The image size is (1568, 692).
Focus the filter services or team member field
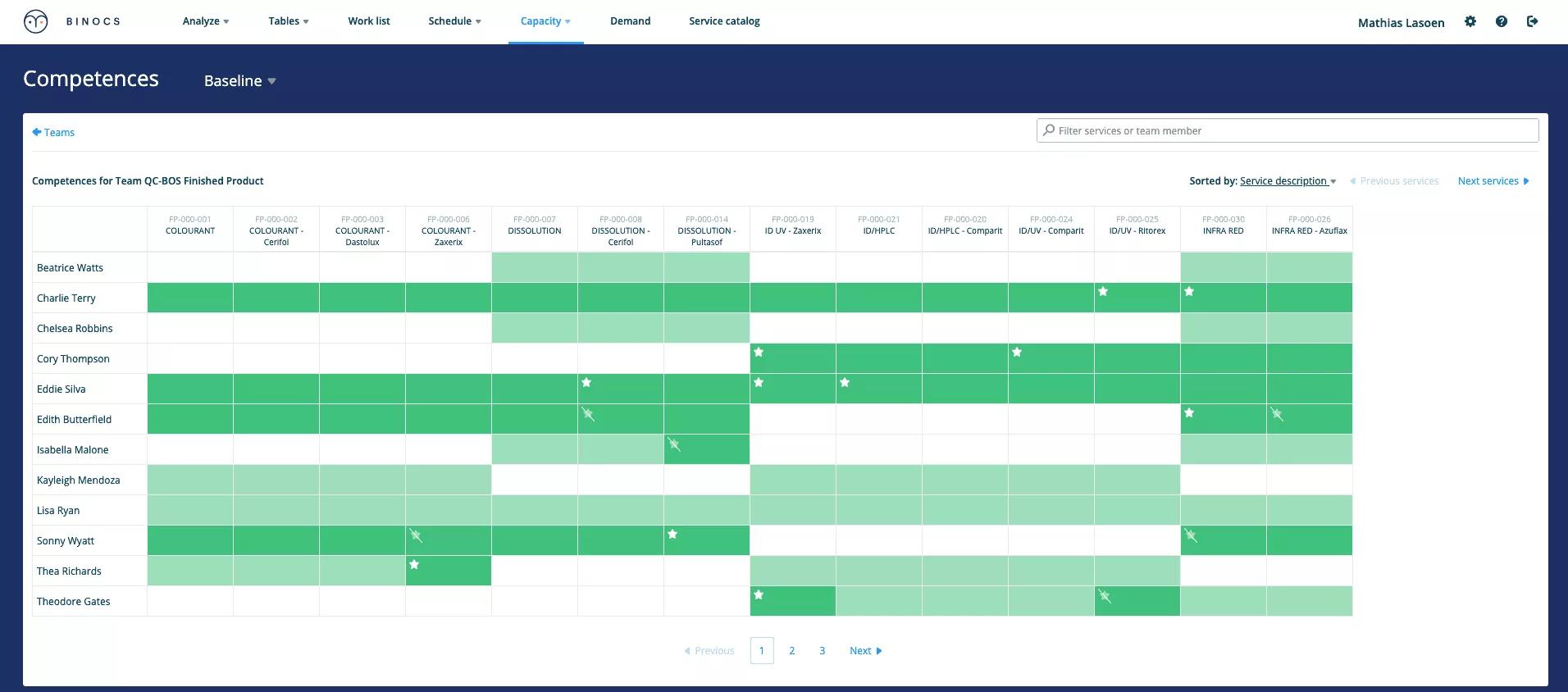coord(1288,130)
